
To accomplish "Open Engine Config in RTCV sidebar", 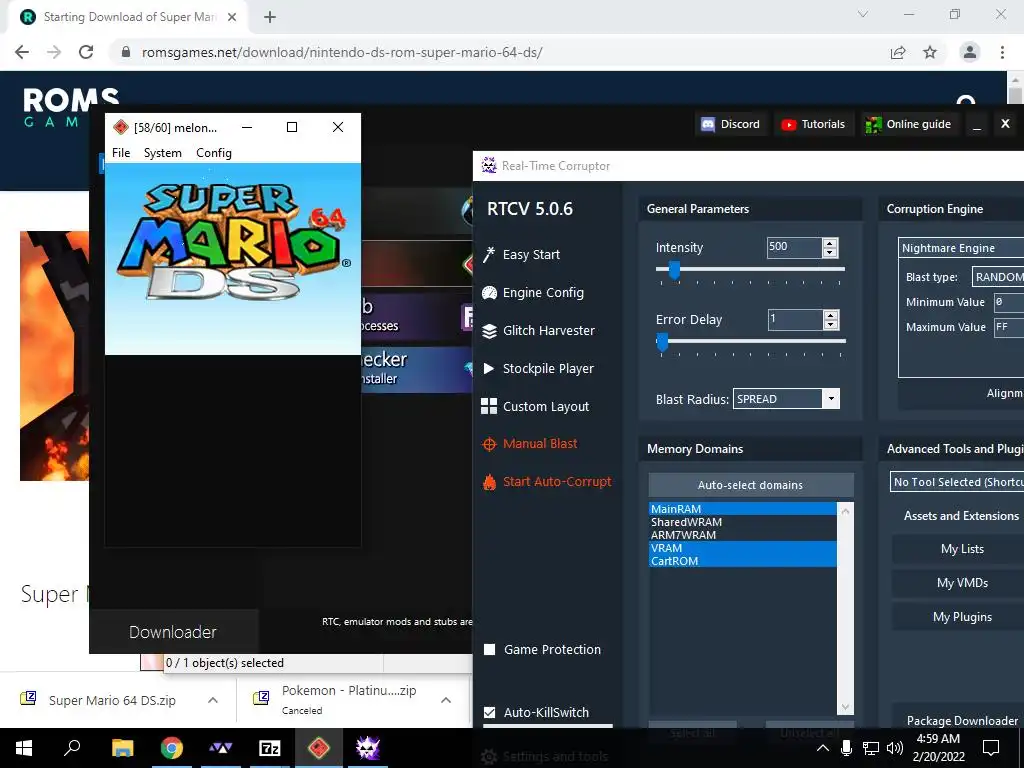I will [532, 293].
